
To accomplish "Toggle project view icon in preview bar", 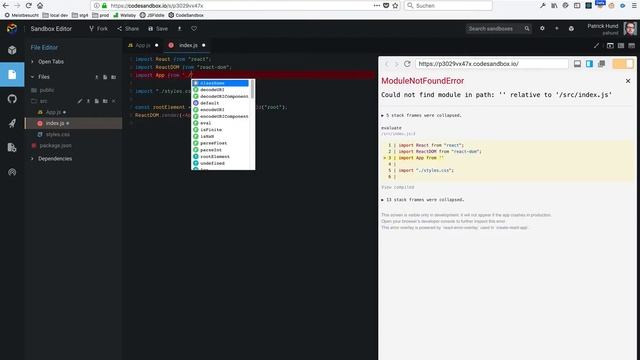I will [589, 64].
